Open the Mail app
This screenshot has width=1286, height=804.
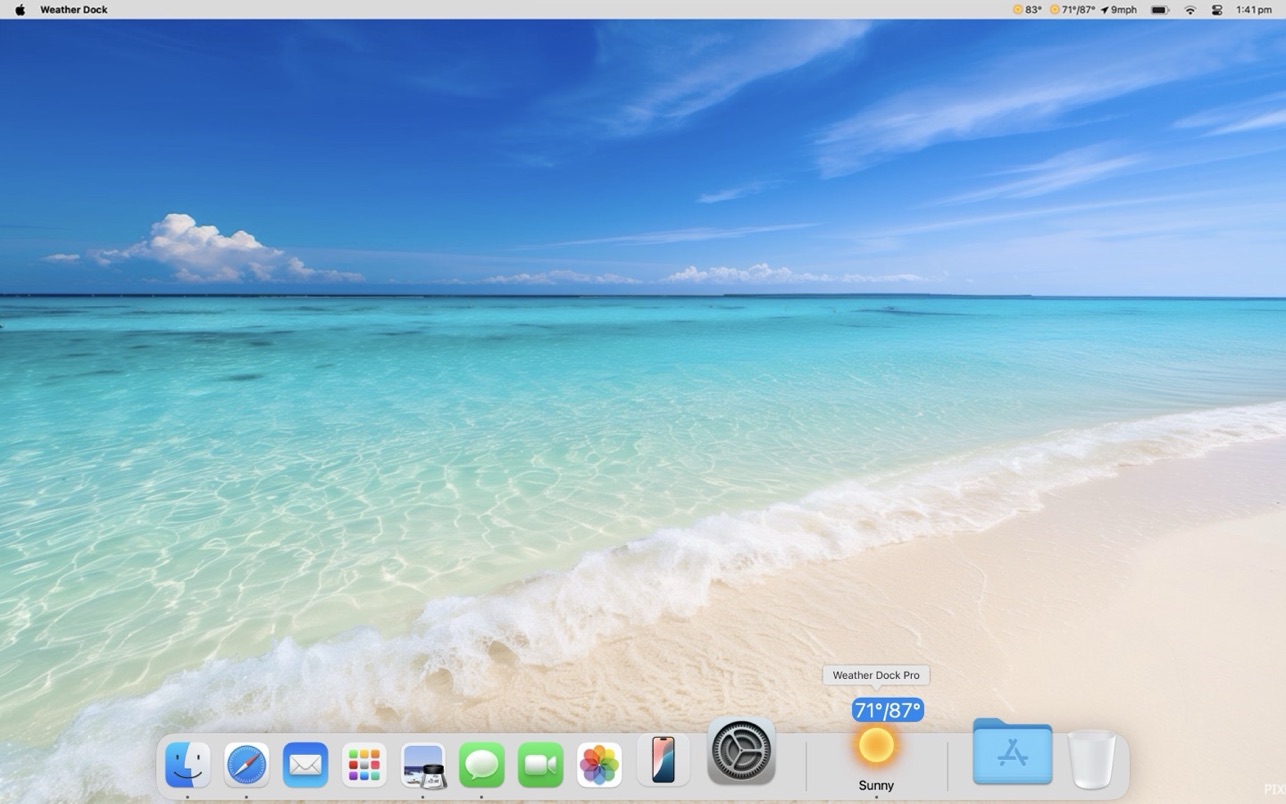point(305,765)
